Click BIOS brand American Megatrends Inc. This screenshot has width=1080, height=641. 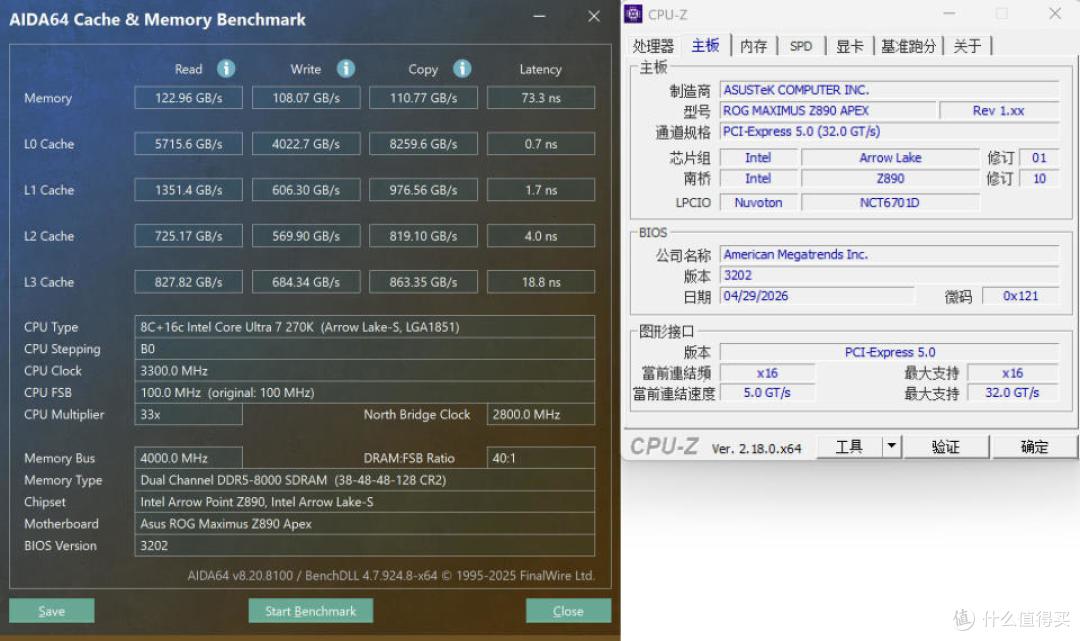tap(889, 254)
